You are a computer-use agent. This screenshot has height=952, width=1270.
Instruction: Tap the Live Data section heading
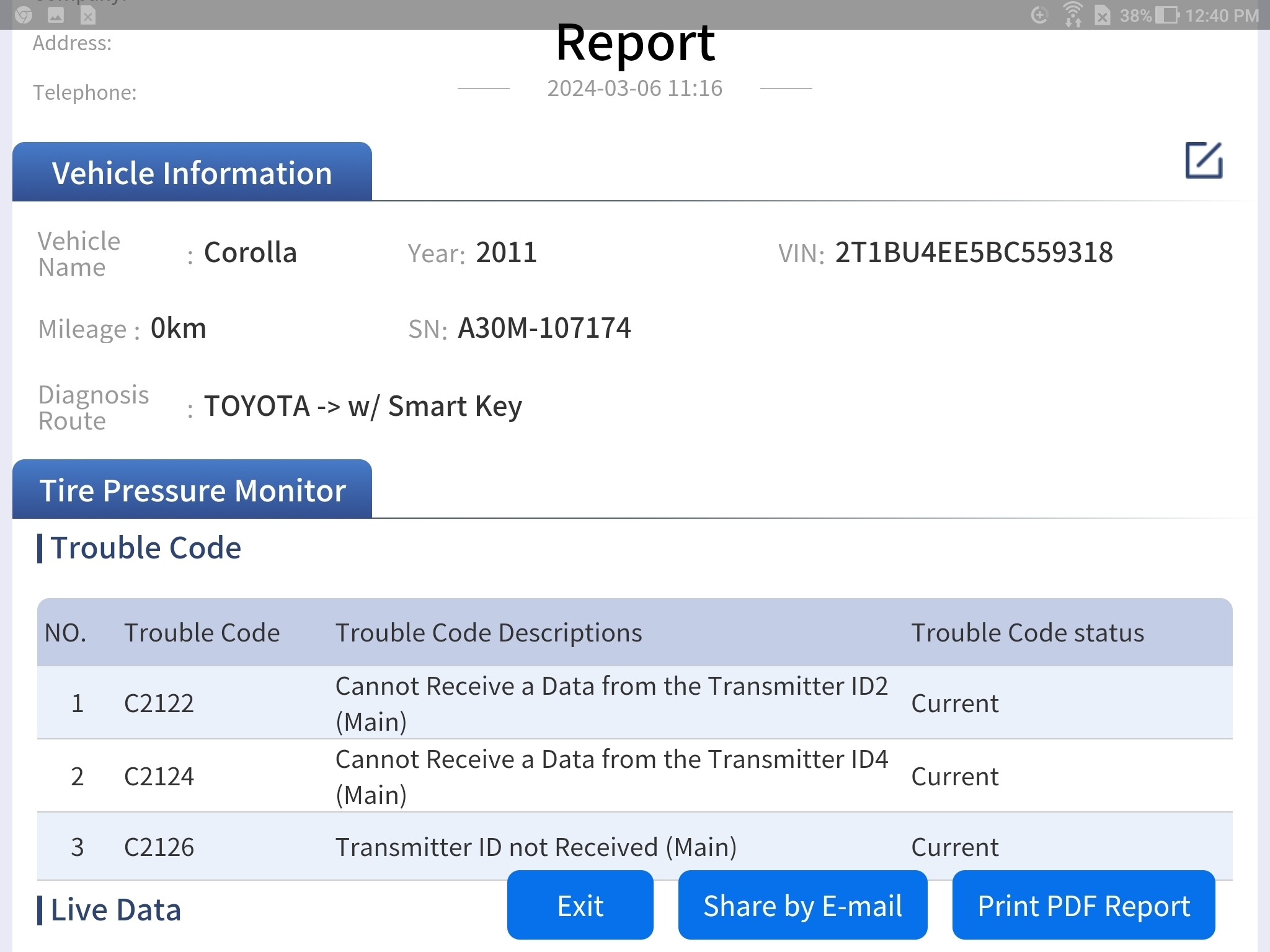pos(115,910)
